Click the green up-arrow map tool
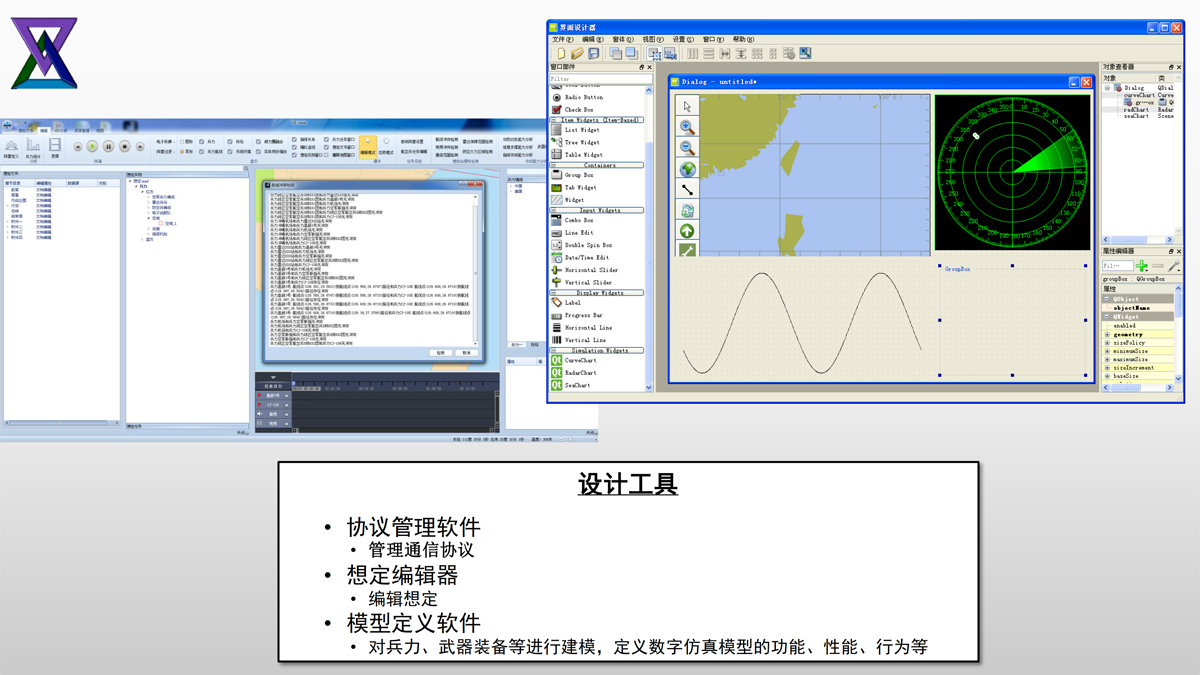Image resolution: width=1200 pixels, height=675 pixels. [x=687, y=231]
